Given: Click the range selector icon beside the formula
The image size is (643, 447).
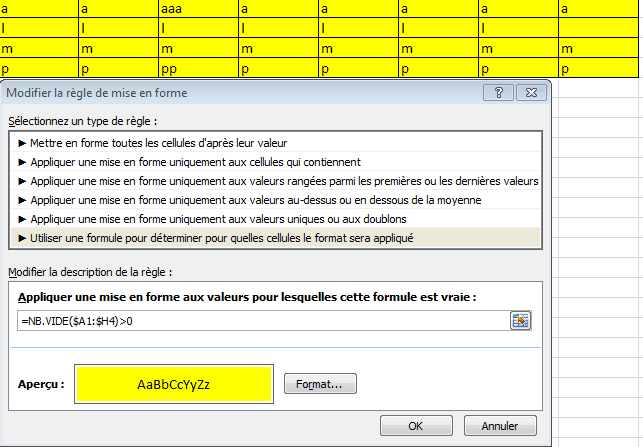Looking at the screenshot, I should pos(520,320).
